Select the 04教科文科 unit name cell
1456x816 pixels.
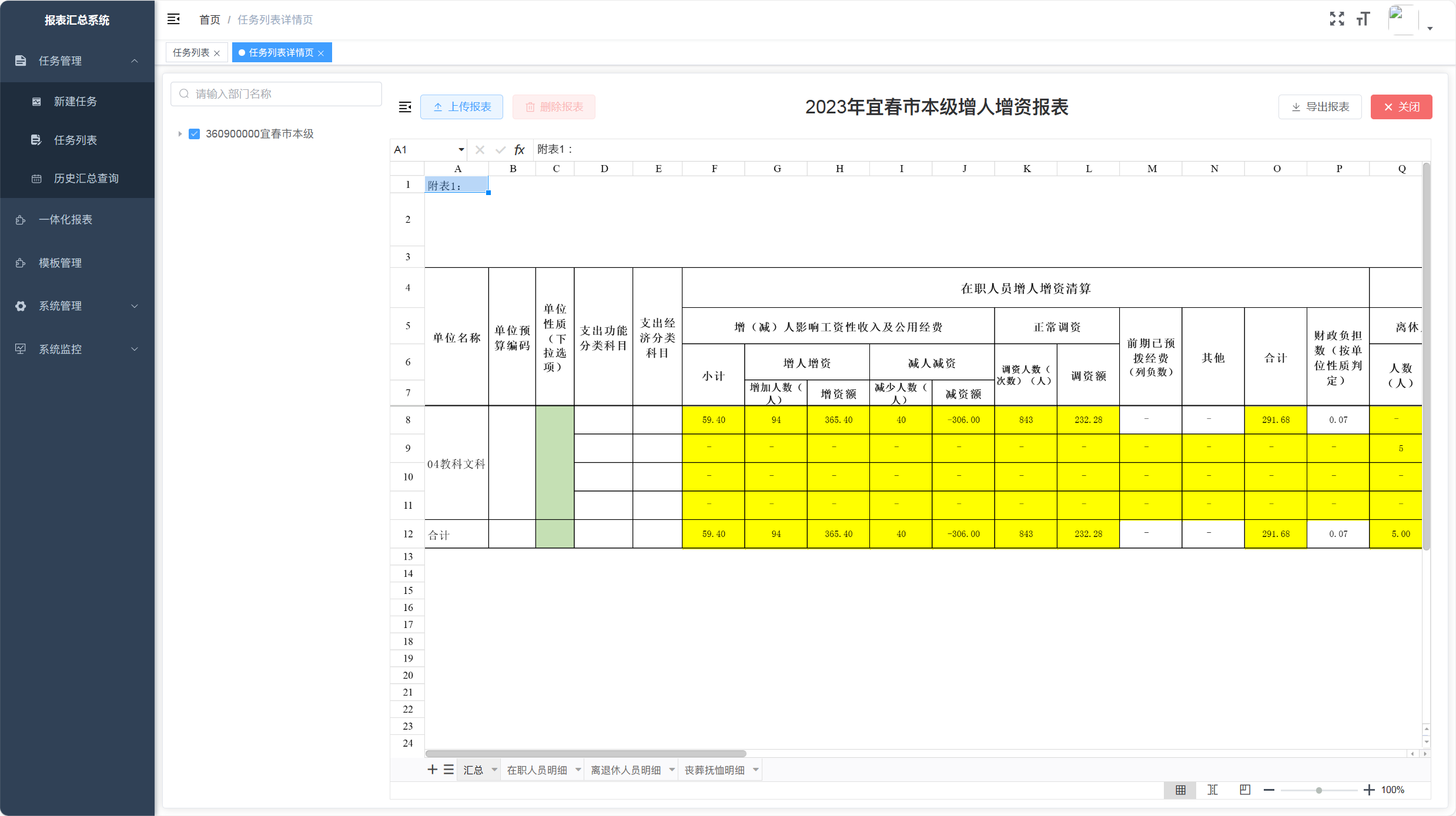point(457,464)
